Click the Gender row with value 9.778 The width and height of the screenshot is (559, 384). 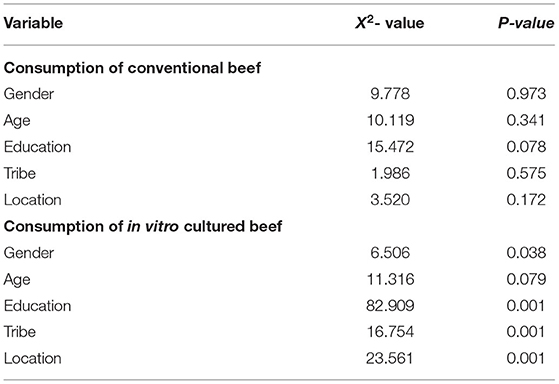tap(280, 94)
